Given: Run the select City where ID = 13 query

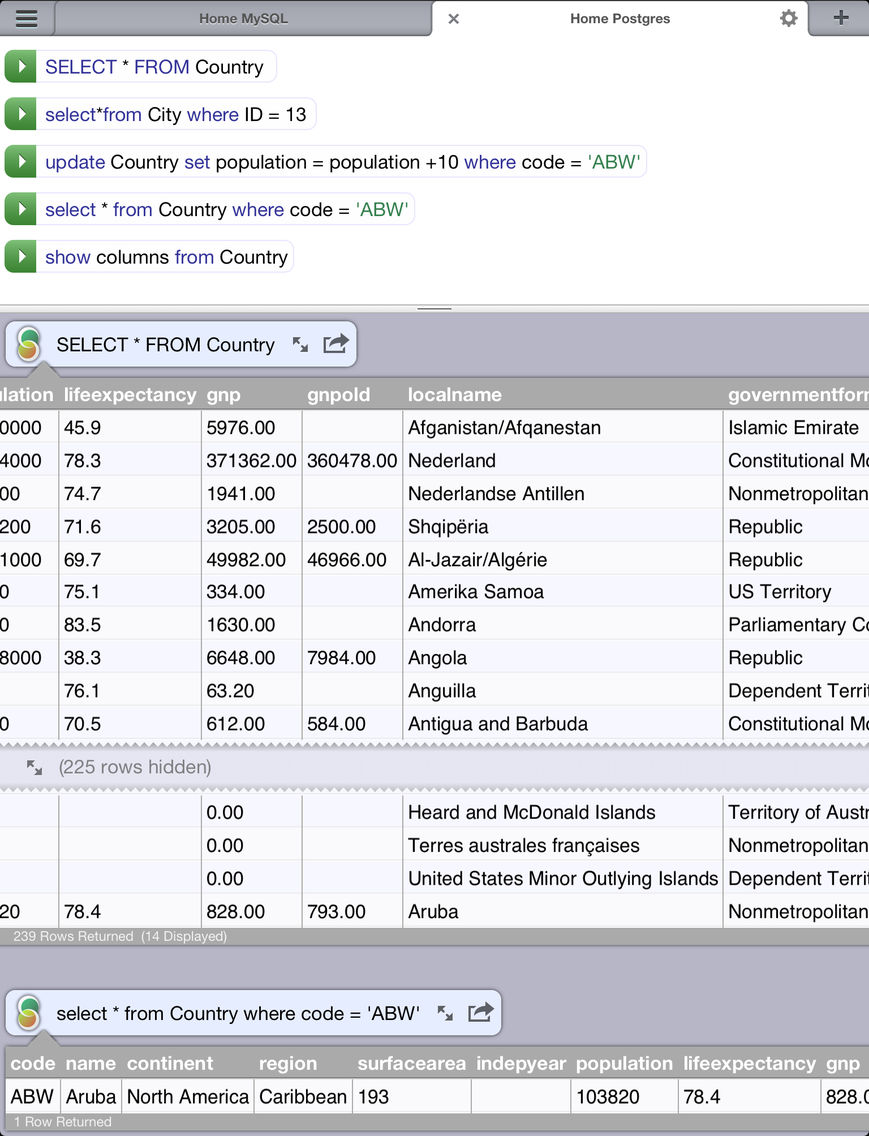Looking at the screenshot, I should (x=20, y=114).
